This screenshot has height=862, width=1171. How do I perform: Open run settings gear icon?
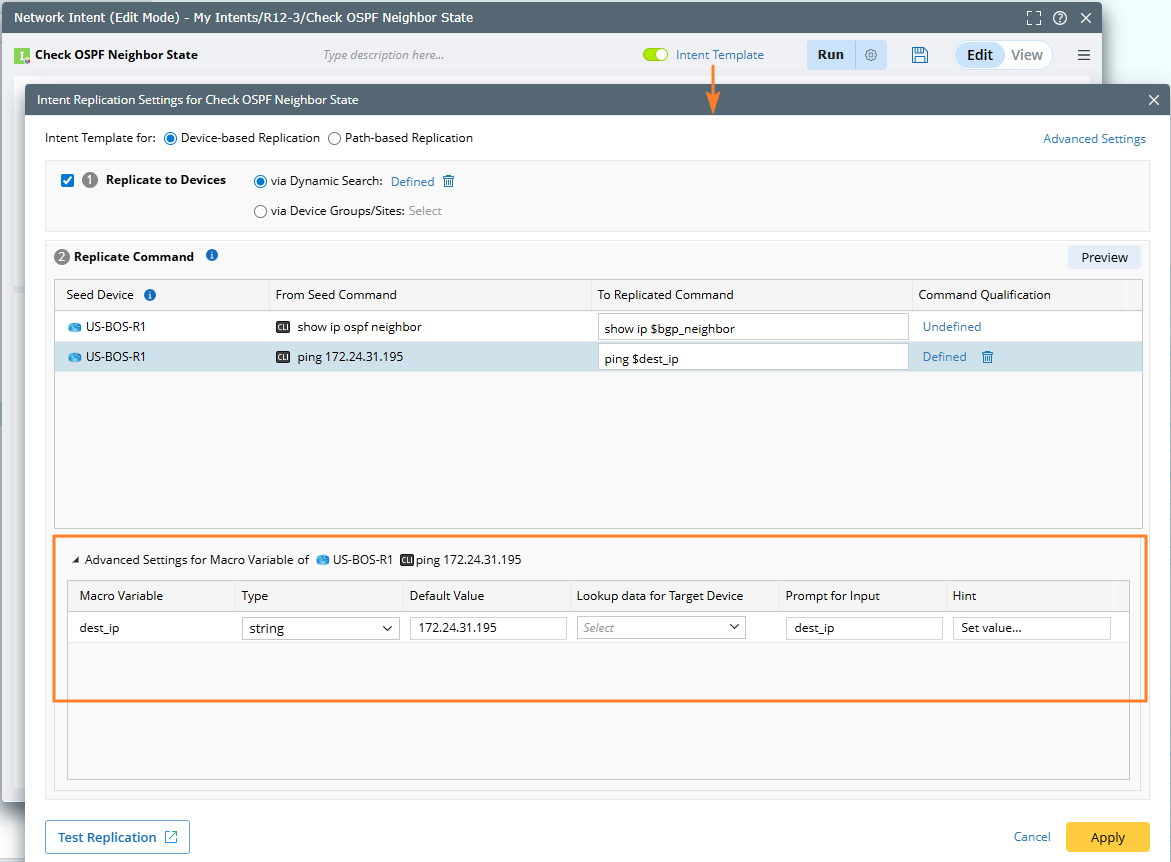871,55
